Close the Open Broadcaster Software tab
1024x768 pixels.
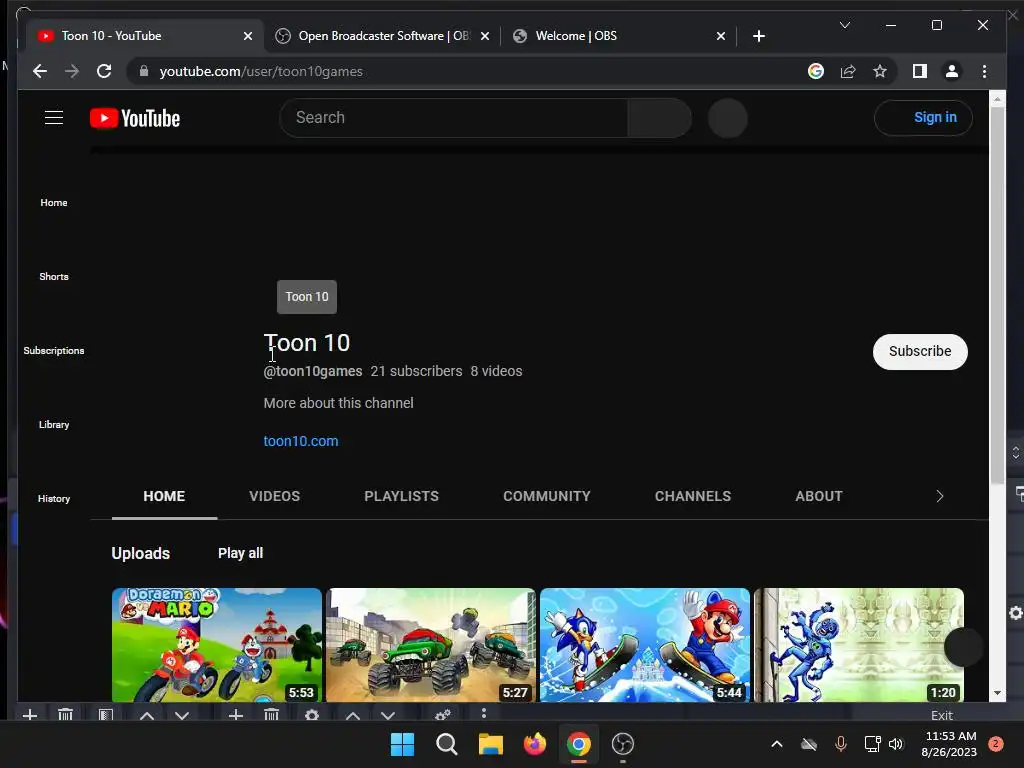pyautogui.click(x=485, y=36)
